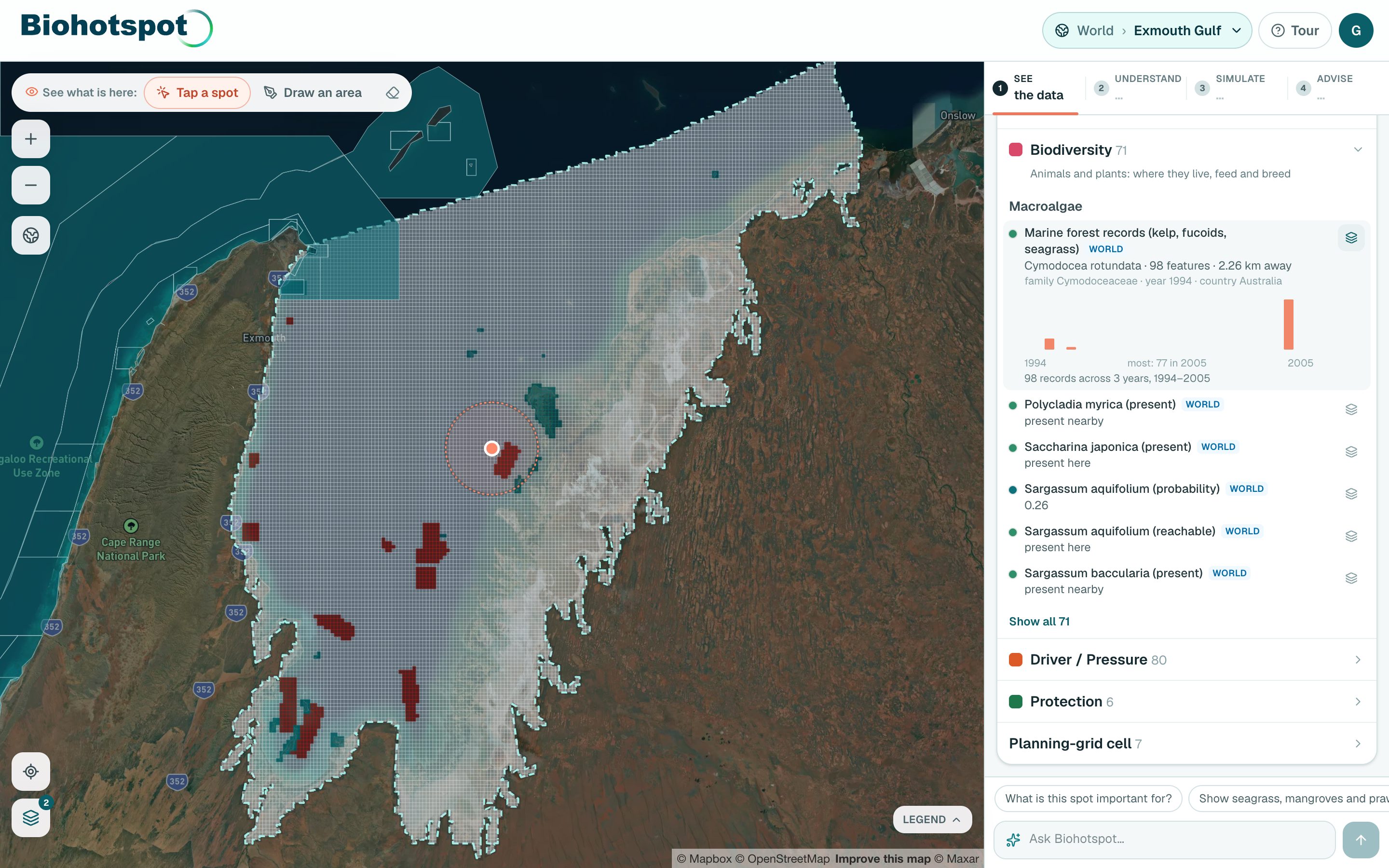Collapse the Biodiversity section chevron

[x=1358, y=150]
